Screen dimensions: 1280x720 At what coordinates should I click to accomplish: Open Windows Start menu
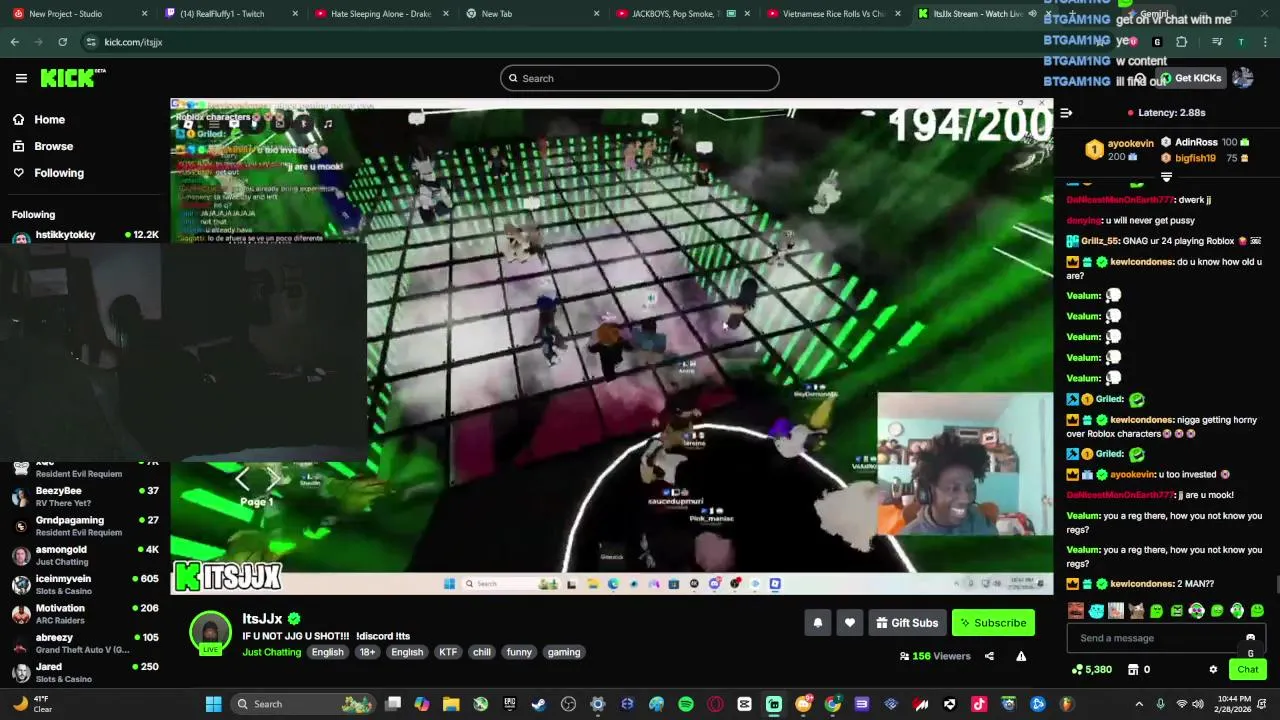pos(213,704)
